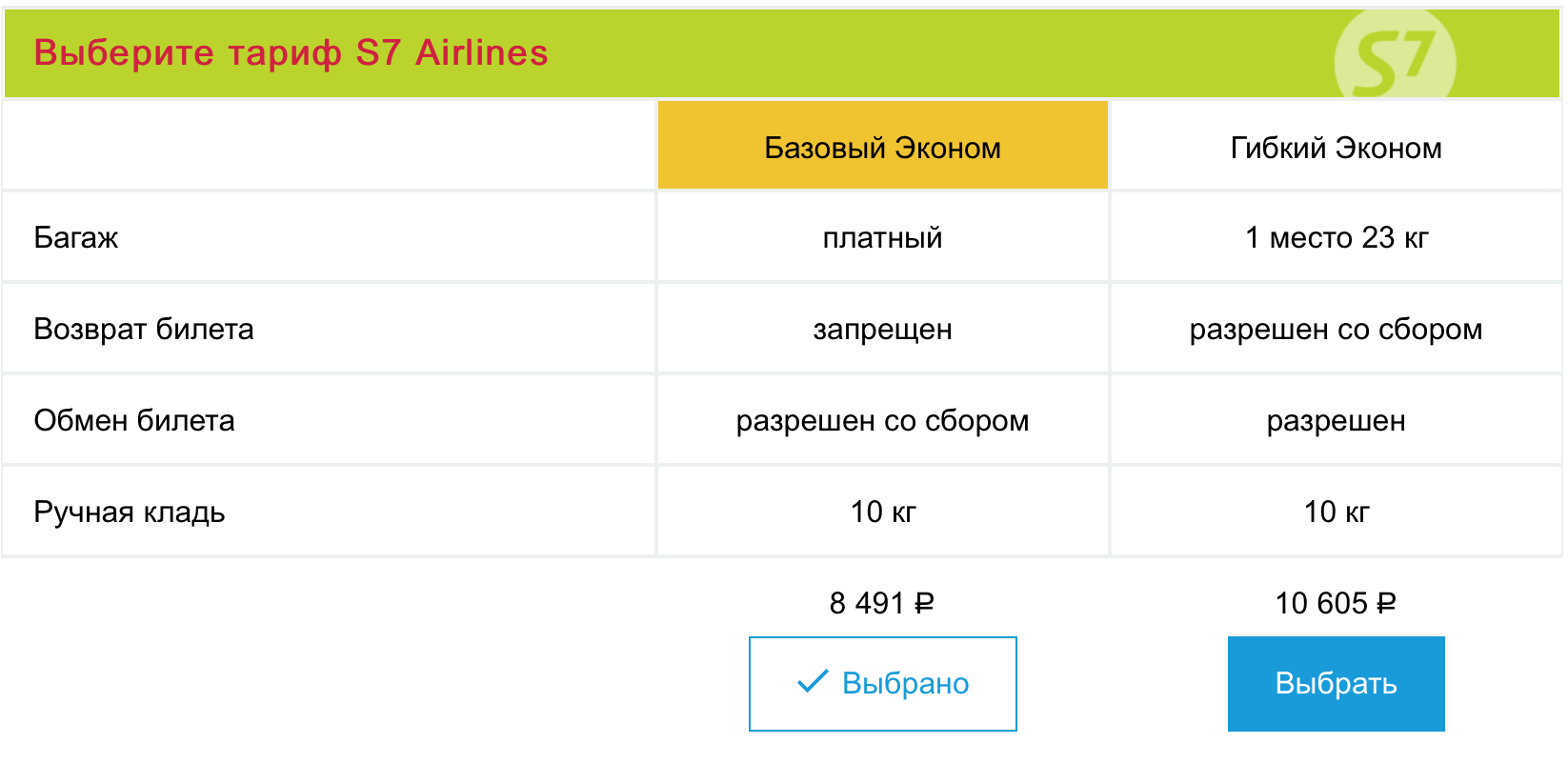
Task: Click the yellow highlighted tariff header swatch
Action: [x=883, y=145]
